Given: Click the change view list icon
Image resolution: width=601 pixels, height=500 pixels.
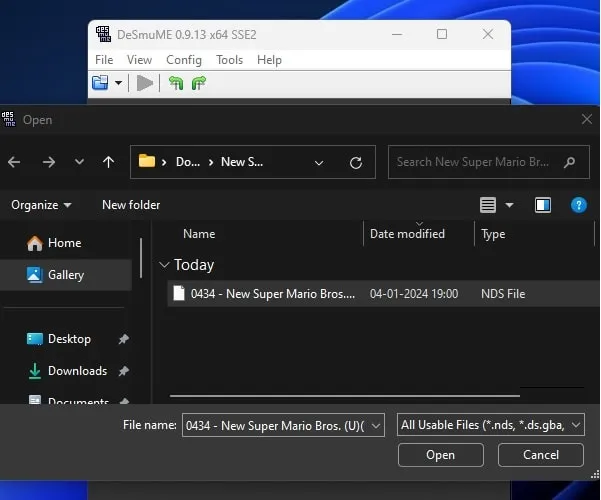Looking at the screenshot, I should tap(488, 205).
